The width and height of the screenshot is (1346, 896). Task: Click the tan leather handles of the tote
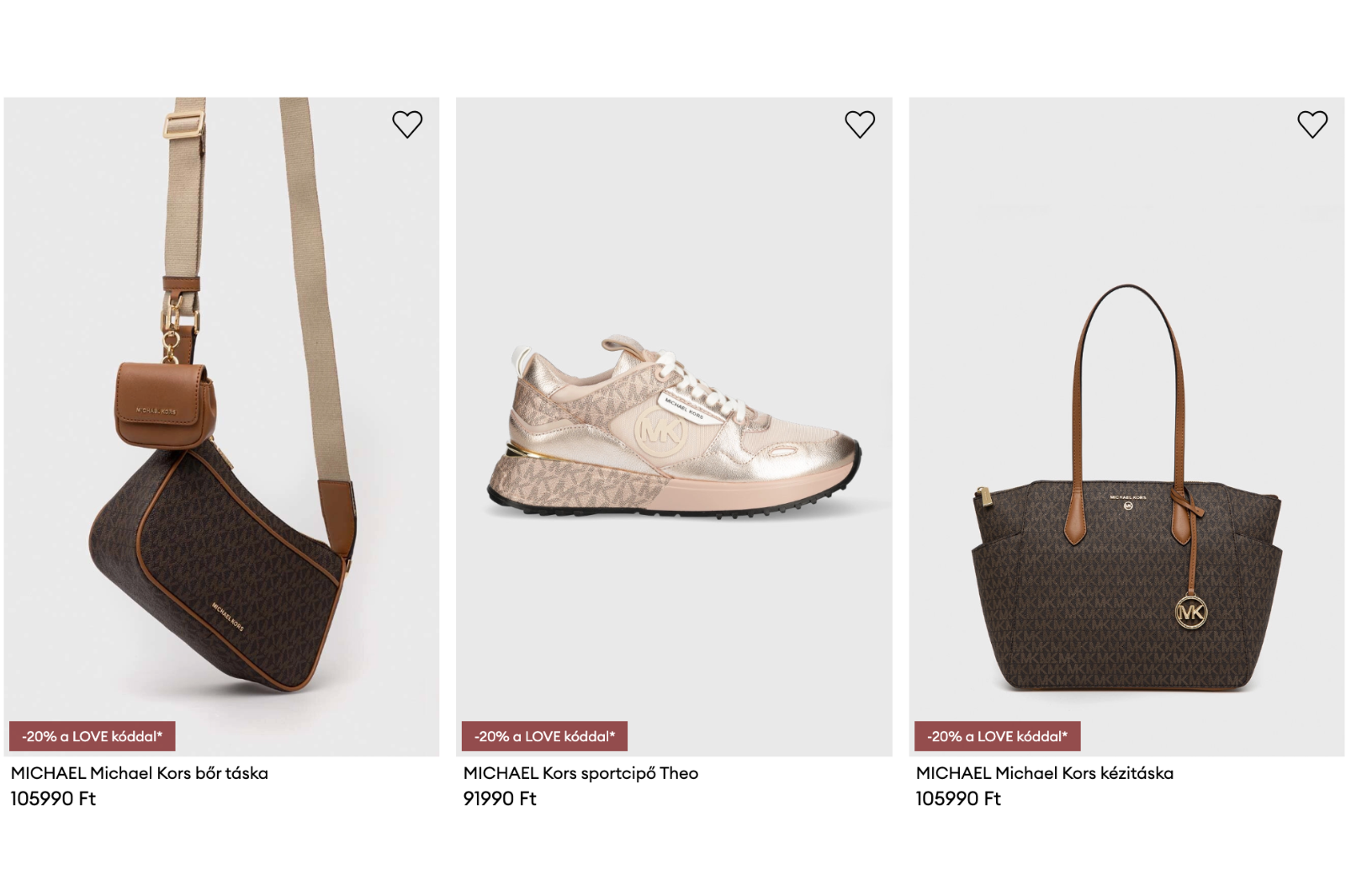(x=1078, y=404)
